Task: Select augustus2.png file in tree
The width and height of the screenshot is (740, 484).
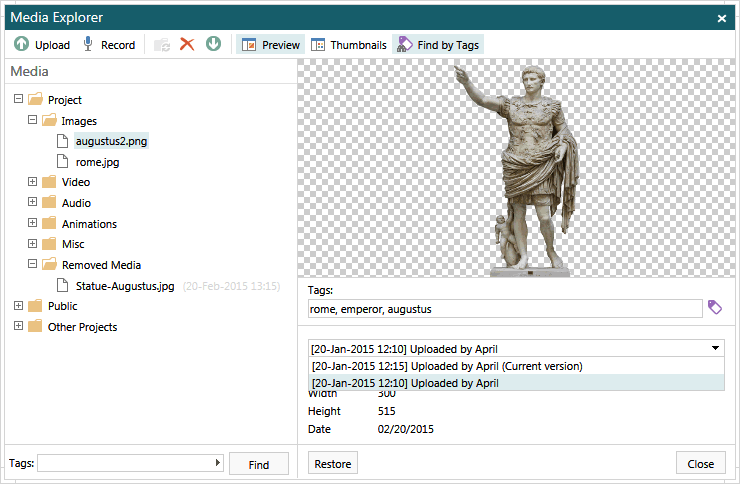Action: tap(111, 141)
